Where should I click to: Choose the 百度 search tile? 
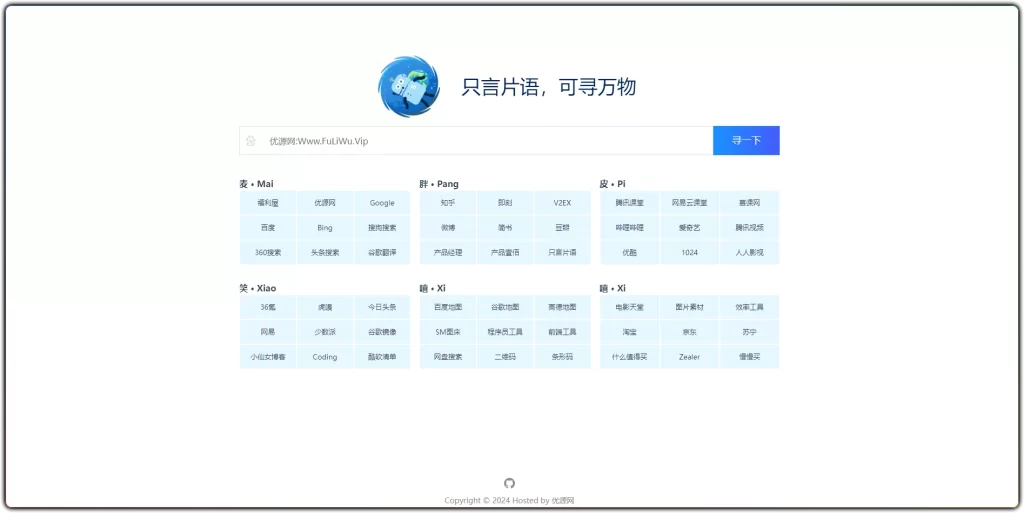[268, 228]
